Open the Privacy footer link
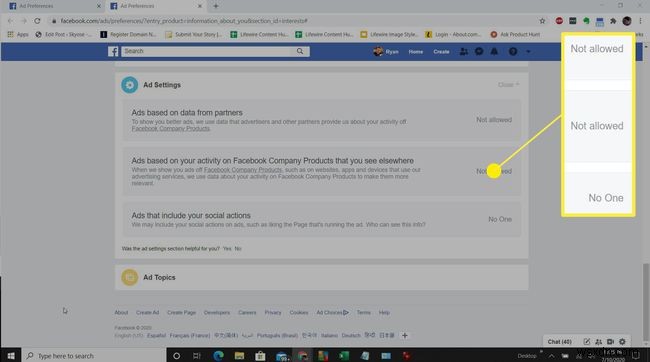Image resolution: width=650 pixels, height=362 pixels. (273, 313)
